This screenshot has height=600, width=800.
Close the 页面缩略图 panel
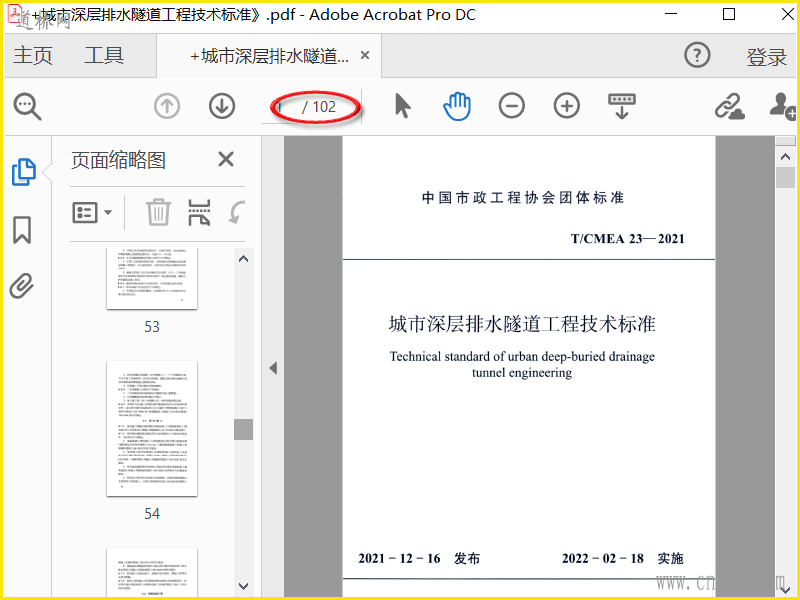226,160
